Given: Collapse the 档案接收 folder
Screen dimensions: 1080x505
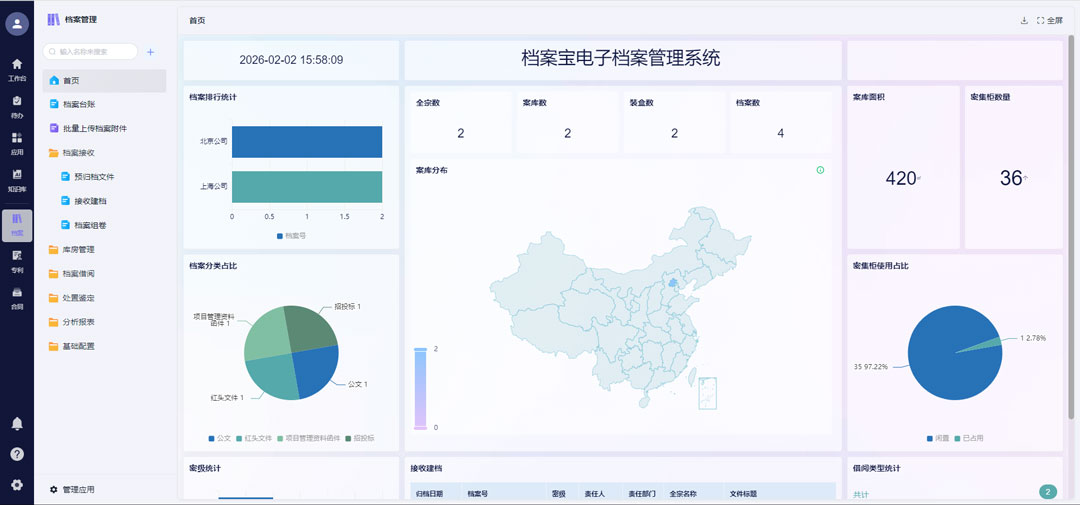Looking at the screenshot, I should point(78,153).
